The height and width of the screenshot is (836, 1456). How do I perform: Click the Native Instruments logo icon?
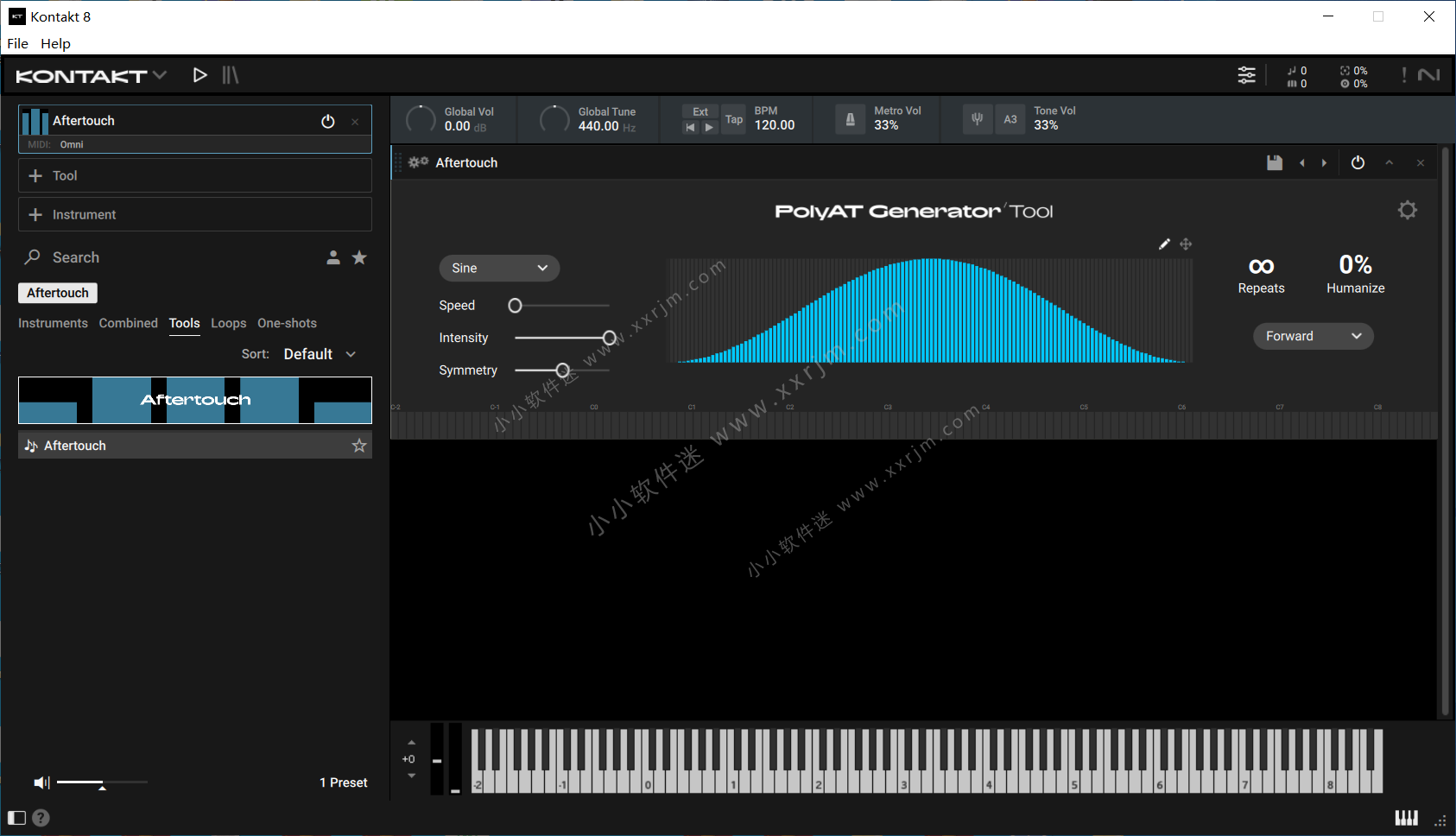(1429, 75)
